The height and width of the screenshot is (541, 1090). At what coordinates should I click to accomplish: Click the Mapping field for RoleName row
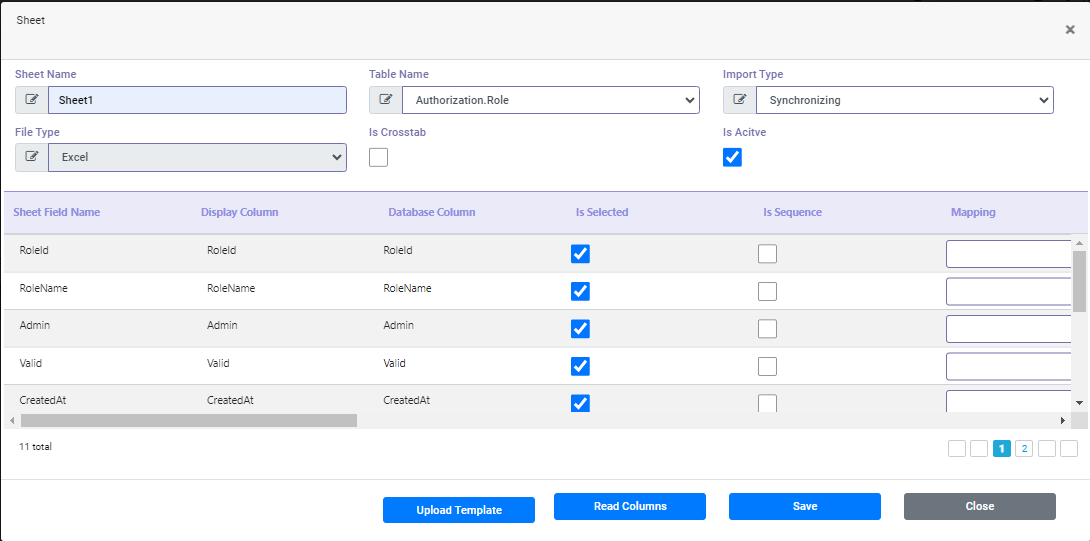(1009, 291)
